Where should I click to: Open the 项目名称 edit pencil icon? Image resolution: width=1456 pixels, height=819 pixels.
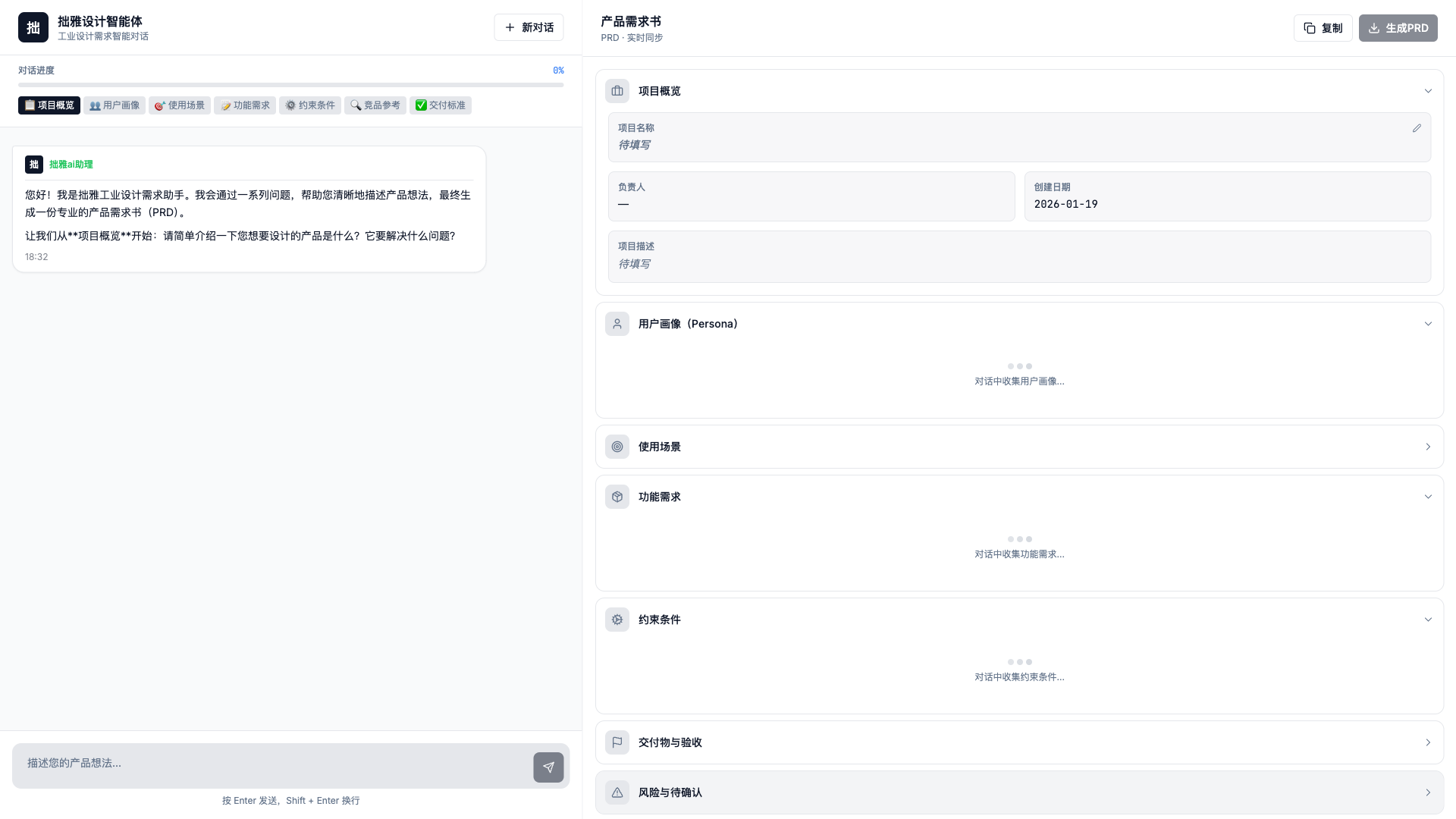(1417, 128)
